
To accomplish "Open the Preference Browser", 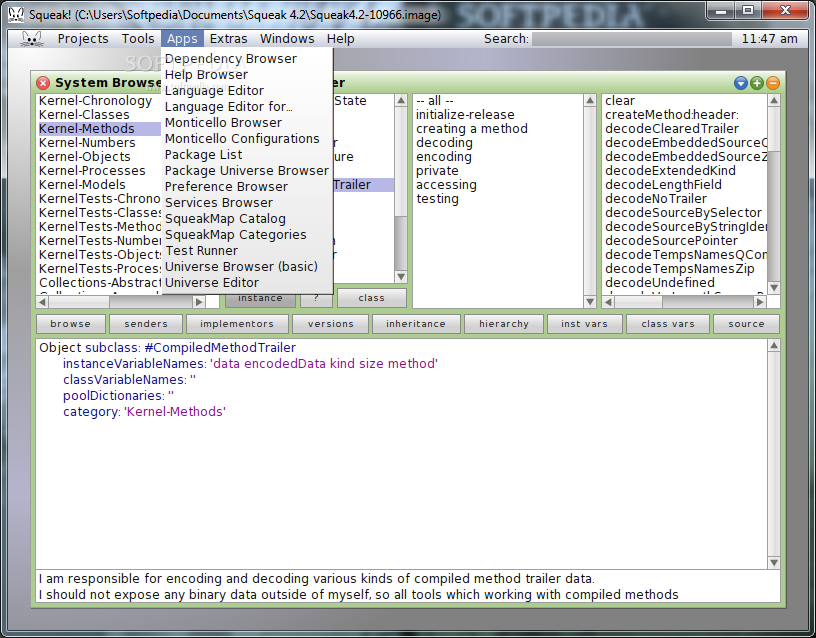I will (247, 187).
